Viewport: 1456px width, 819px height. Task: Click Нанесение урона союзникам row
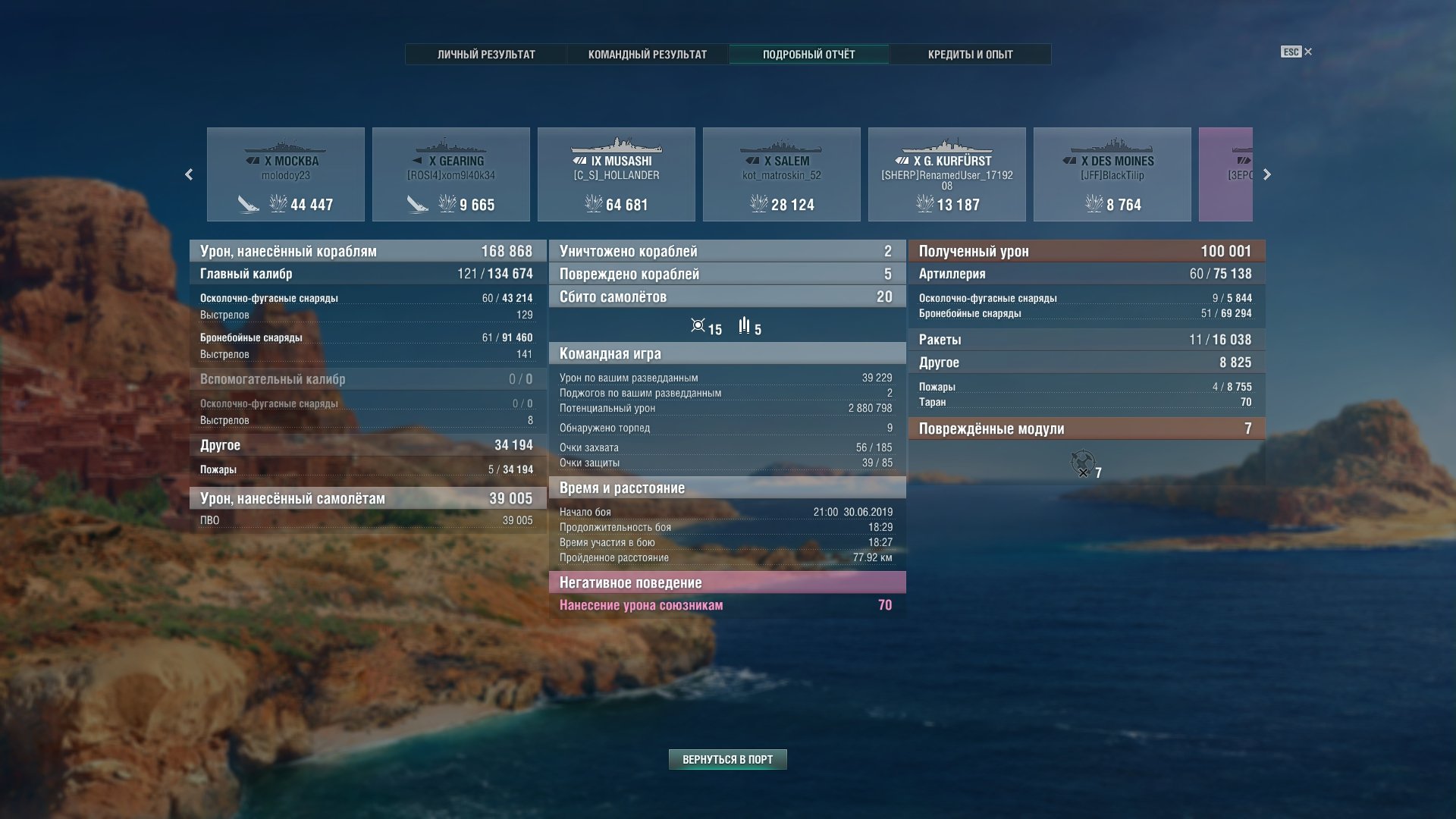(727, 605)
